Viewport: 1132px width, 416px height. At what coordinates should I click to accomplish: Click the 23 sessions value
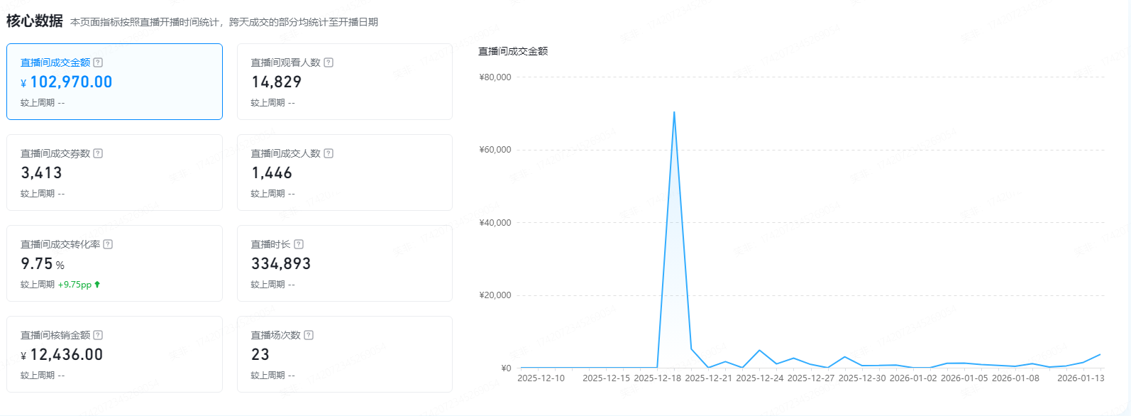point(259,355)
